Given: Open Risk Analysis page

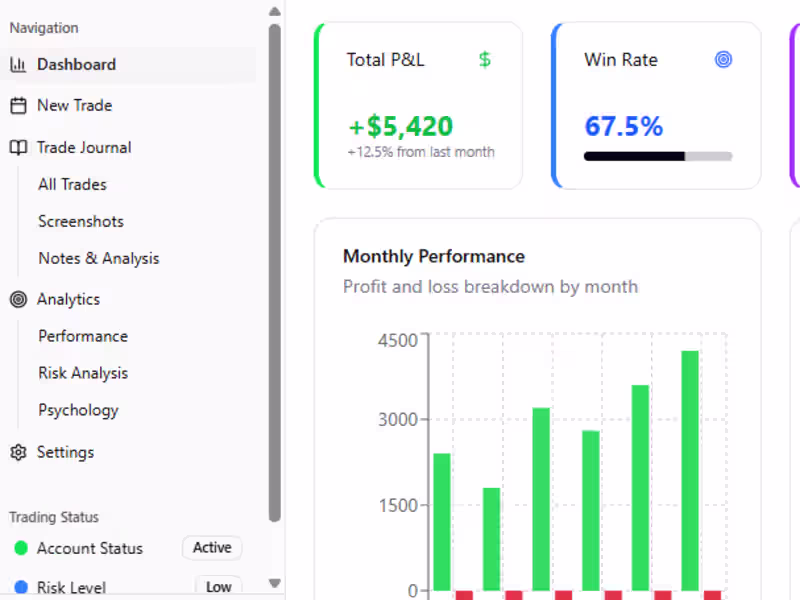Looking at the screenshot, I should [83, 373].
